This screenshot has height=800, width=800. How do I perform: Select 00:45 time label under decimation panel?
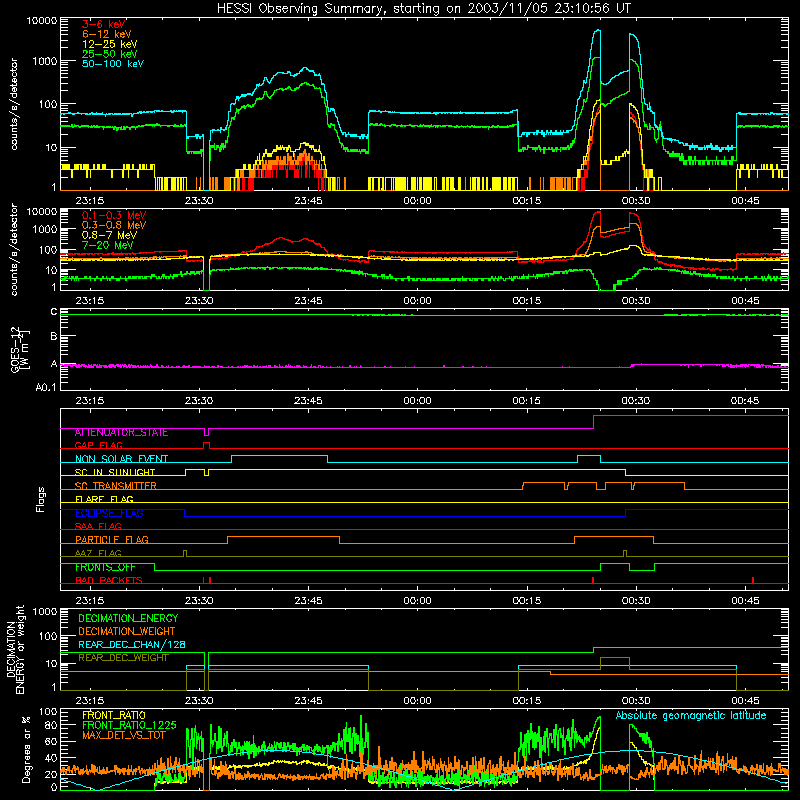click(745, 701)
